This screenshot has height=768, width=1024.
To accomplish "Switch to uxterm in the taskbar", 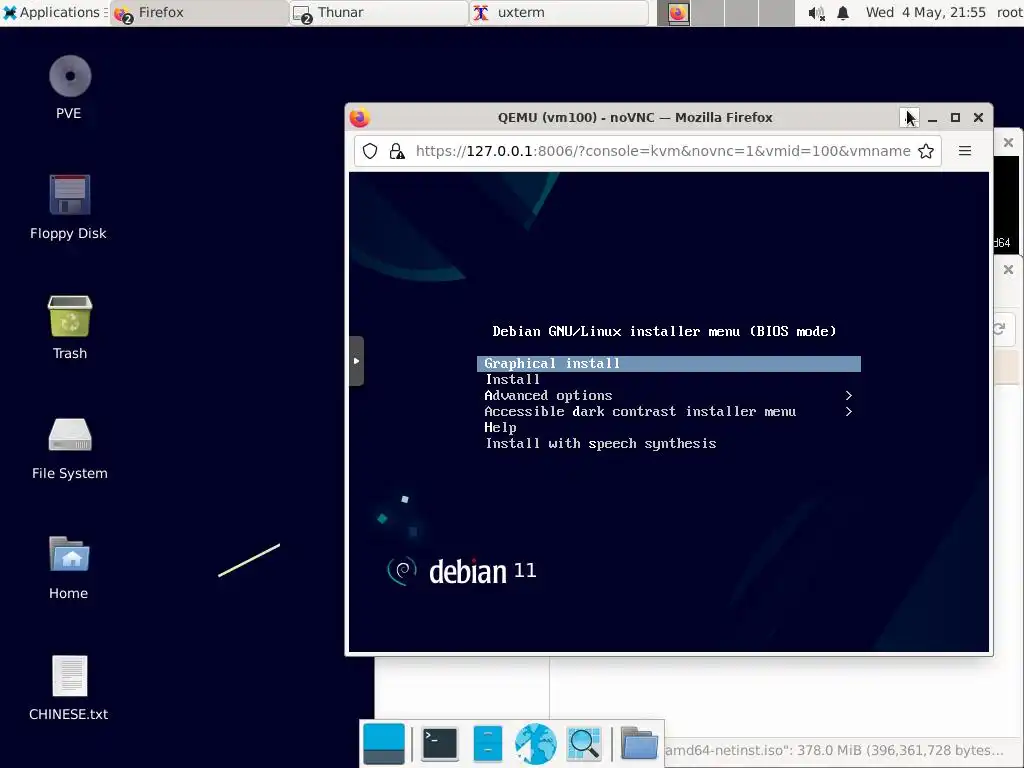I will tap(558, 12).
